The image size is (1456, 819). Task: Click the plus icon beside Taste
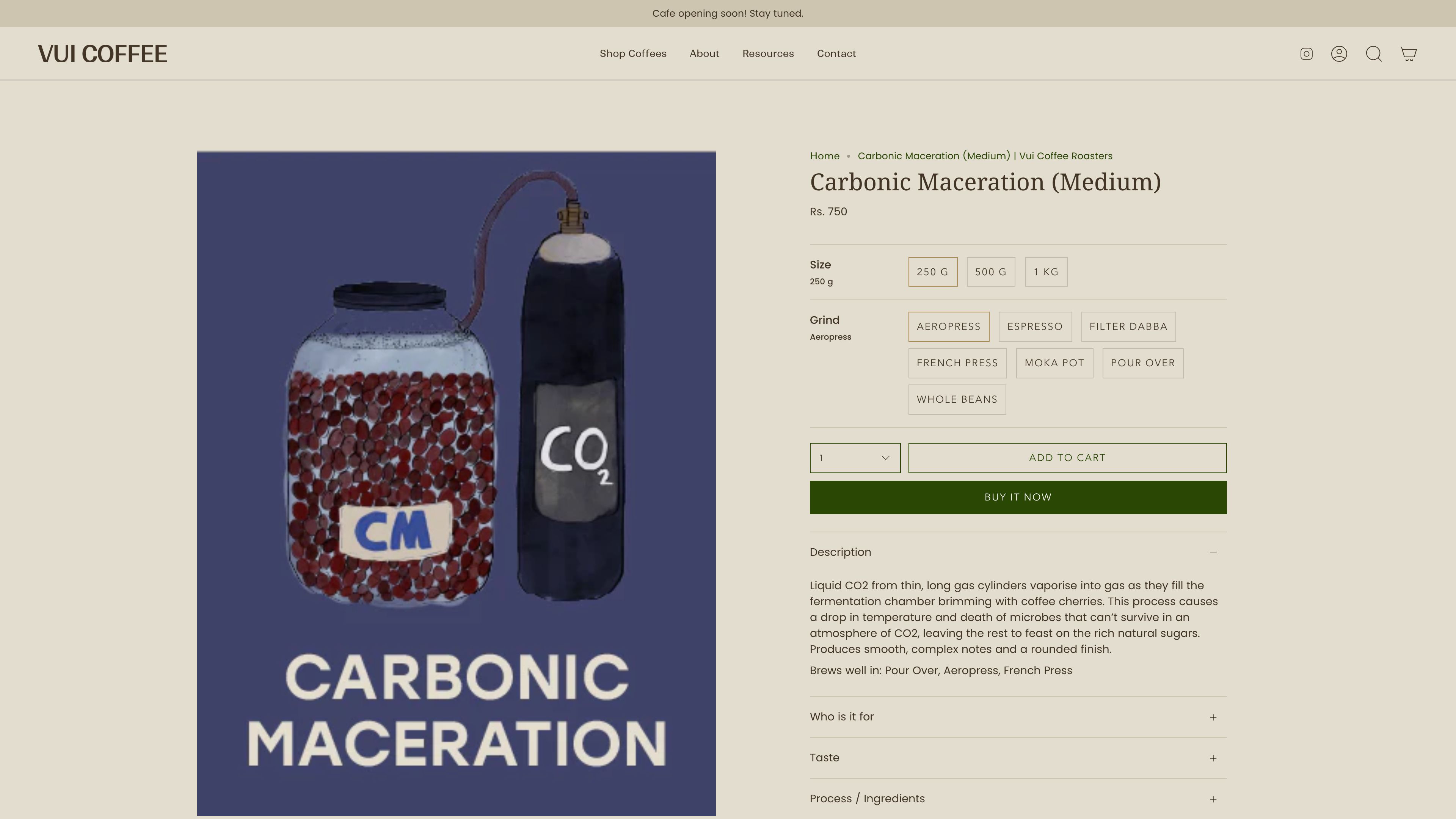point(1213,758)
